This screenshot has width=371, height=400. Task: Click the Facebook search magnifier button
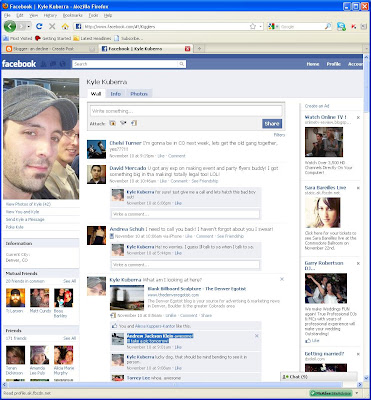tap(182, 64)
